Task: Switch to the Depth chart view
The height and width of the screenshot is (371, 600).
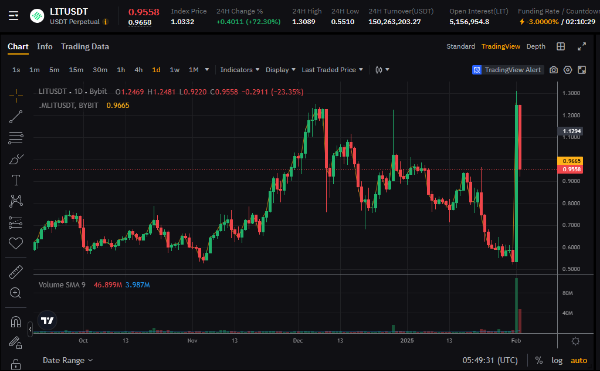Action: pyautogui.click(x=536, y=46)
